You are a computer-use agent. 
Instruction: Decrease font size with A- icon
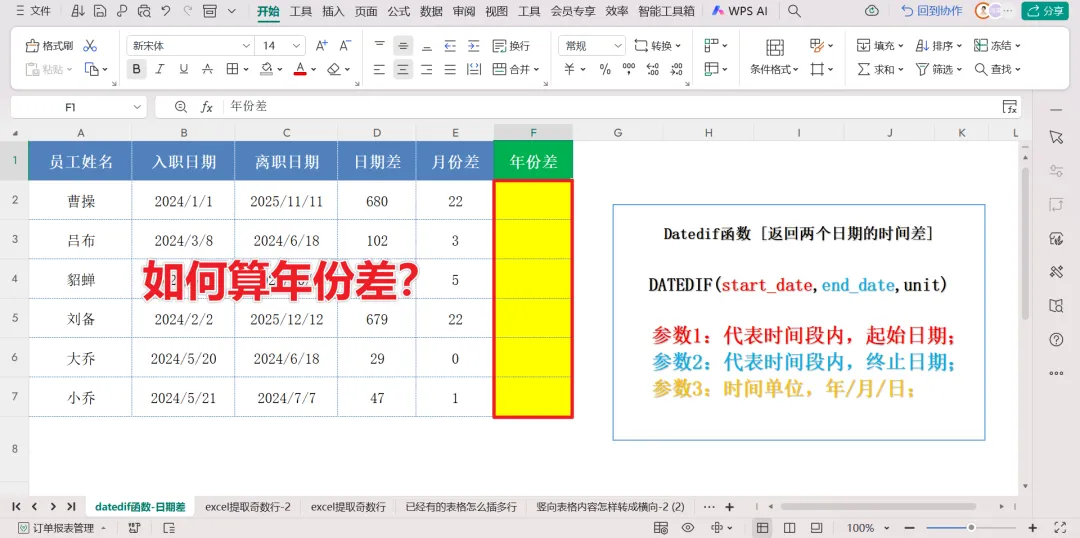pyautogui.click(x=345, y=46)
